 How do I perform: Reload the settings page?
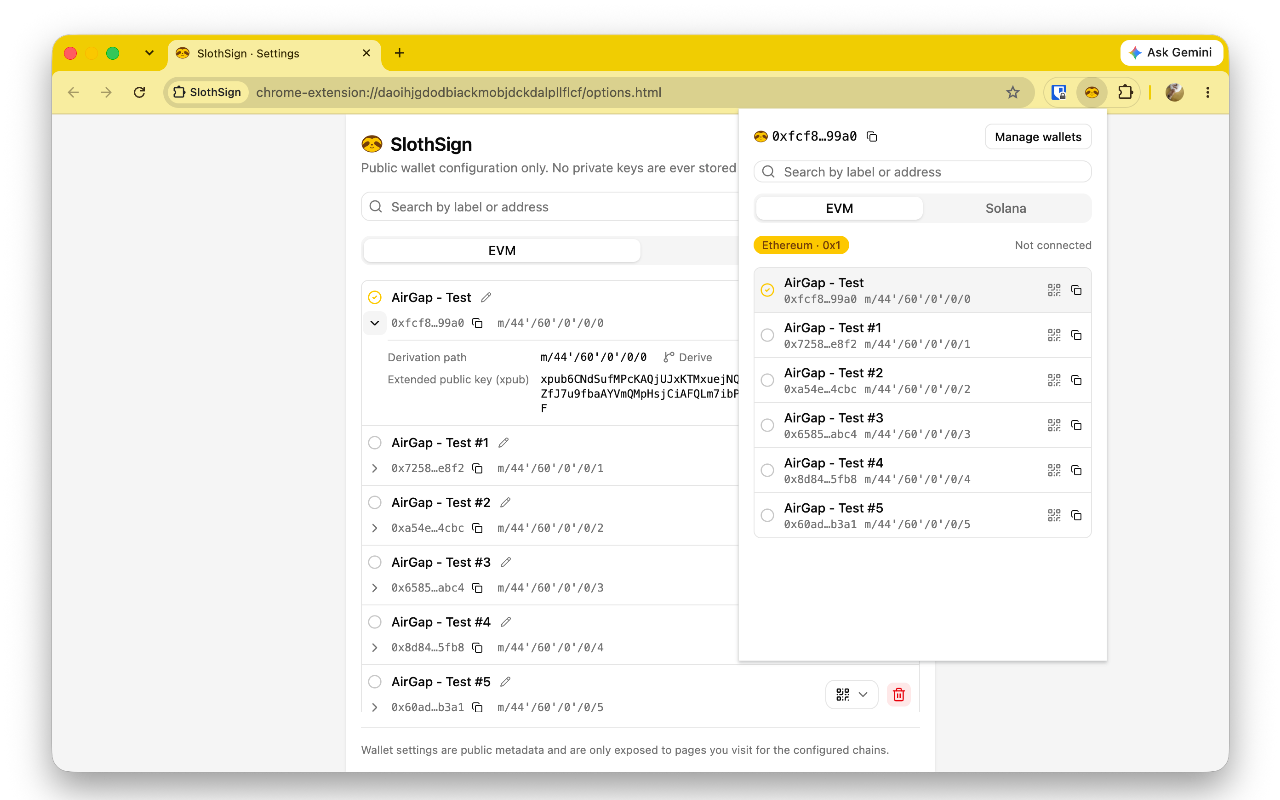140,92
